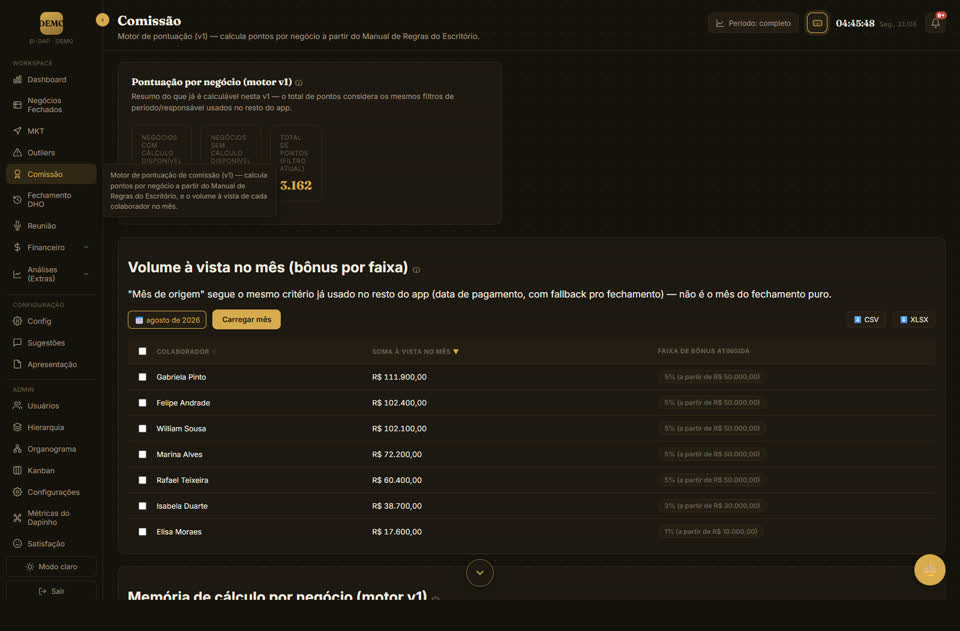Click the round scroll-down chevron button
The height and width of the screenshot is (631, 960).
pyautogui.click(x=480, y=573)
